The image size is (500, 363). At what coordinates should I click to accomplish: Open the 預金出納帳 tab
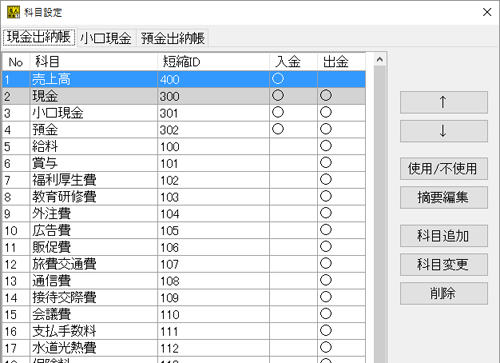click(x=173, y=38)
